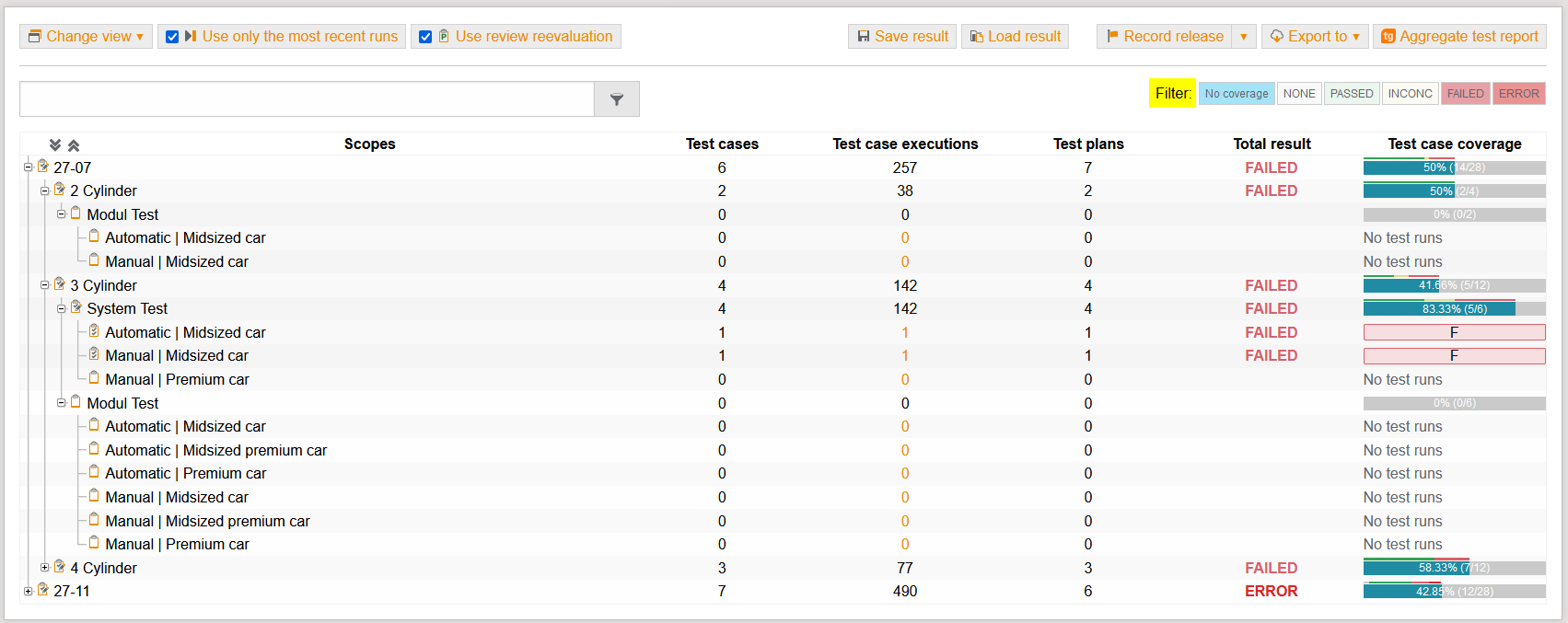Open the Change view menu
The image size is (1568, 623).
coord(86,37)
